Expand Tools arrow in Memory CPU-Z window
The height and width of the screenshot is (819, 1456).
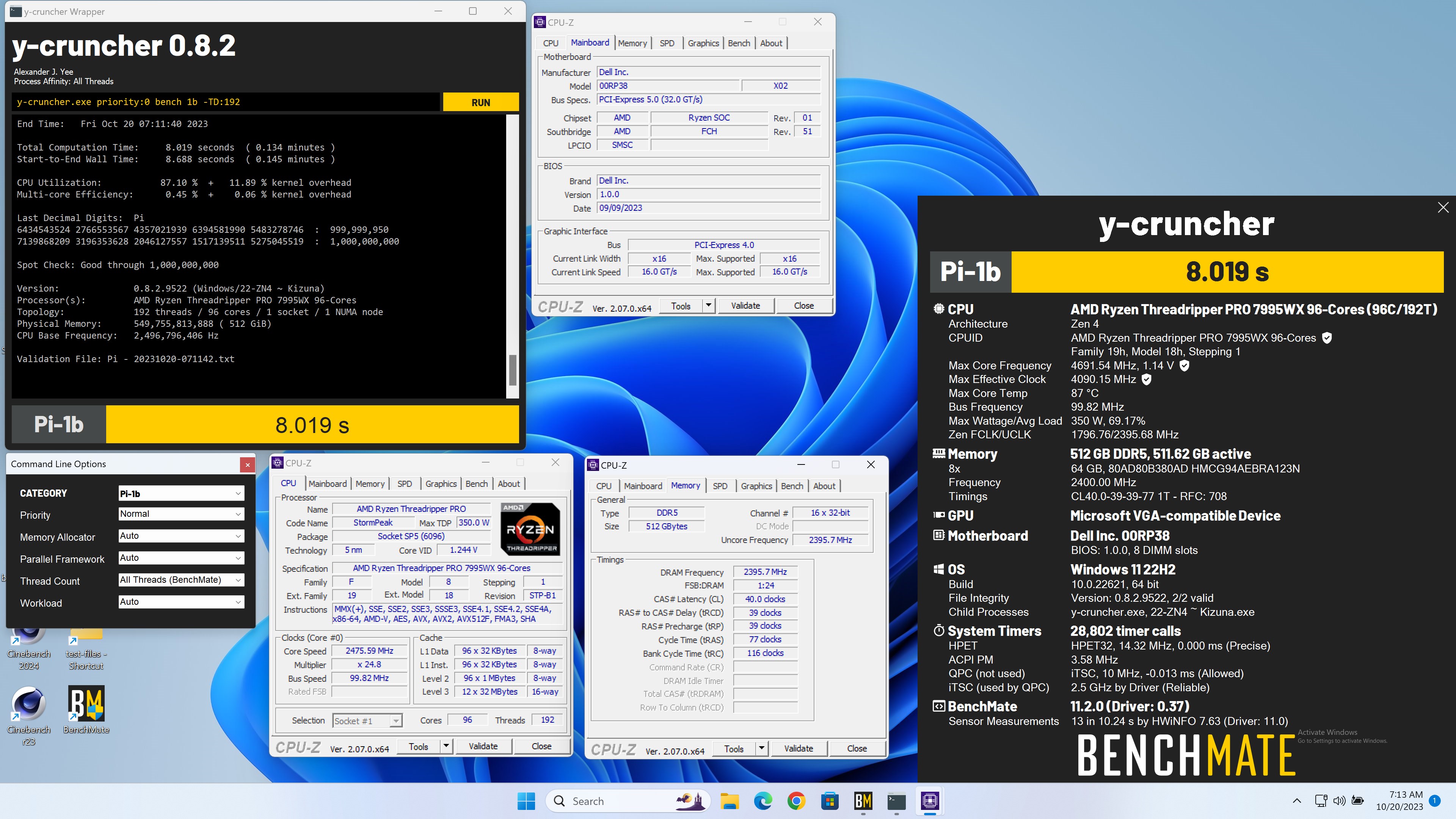761,748
